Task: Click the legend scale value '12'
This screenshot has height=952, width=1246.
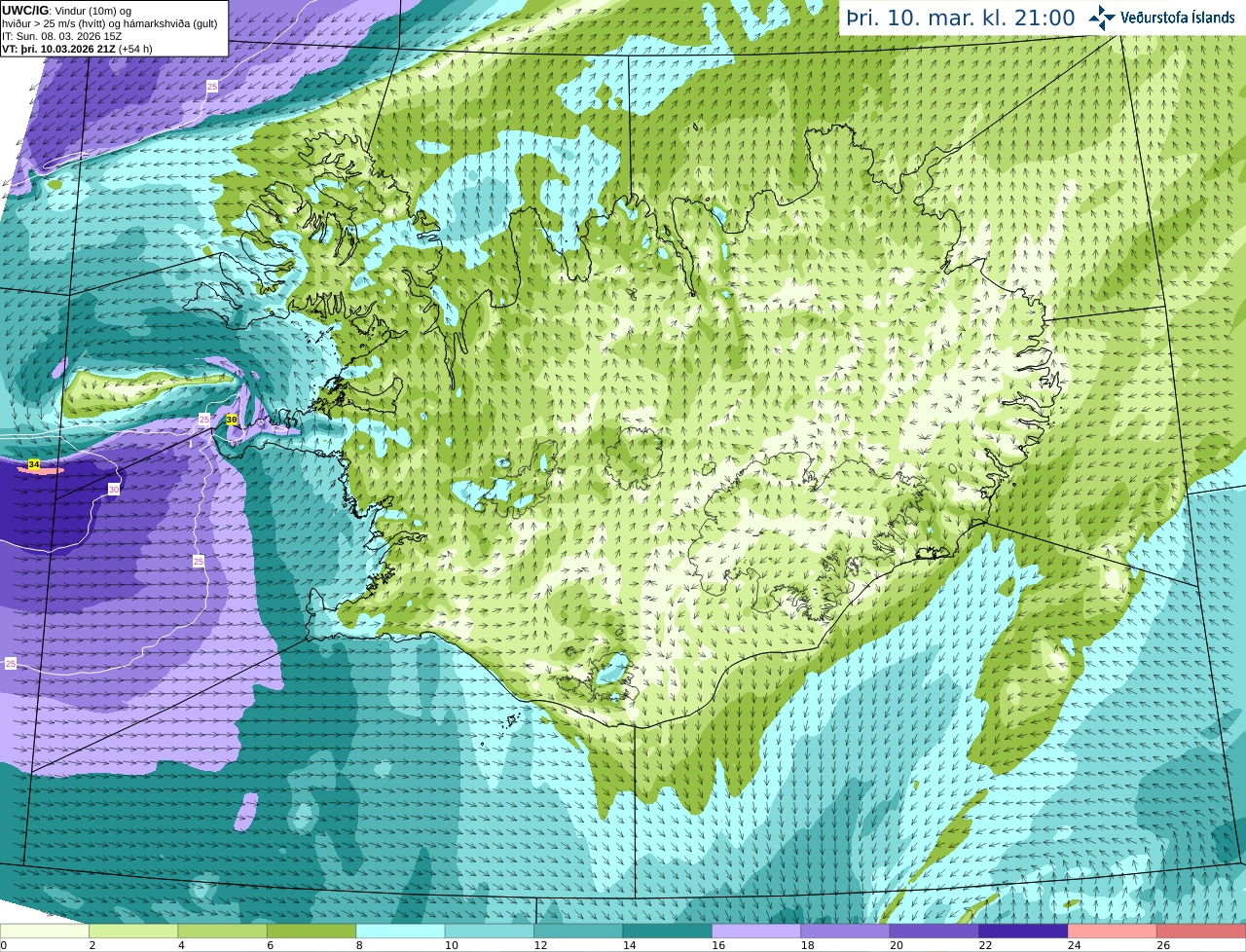Action: [540, 945]
